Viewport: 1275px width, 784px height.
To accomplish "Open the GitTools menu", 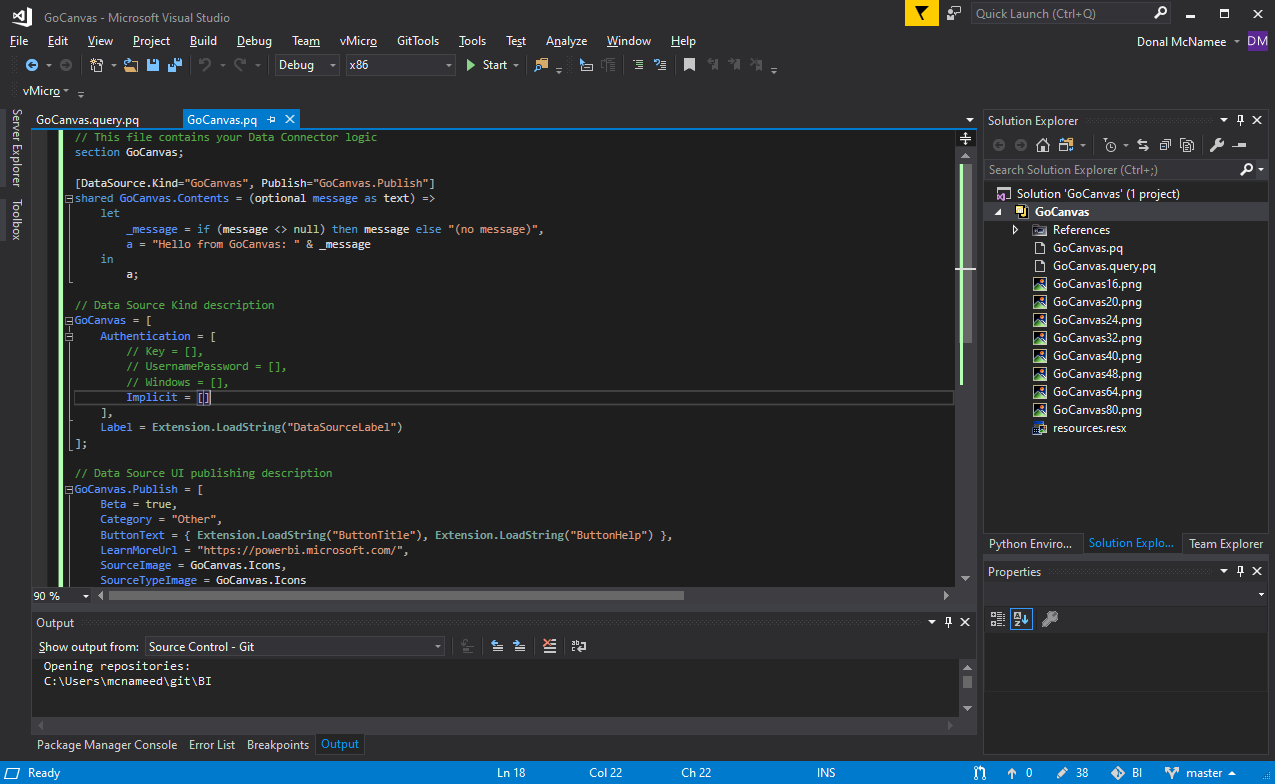I will tap(418, 41).
